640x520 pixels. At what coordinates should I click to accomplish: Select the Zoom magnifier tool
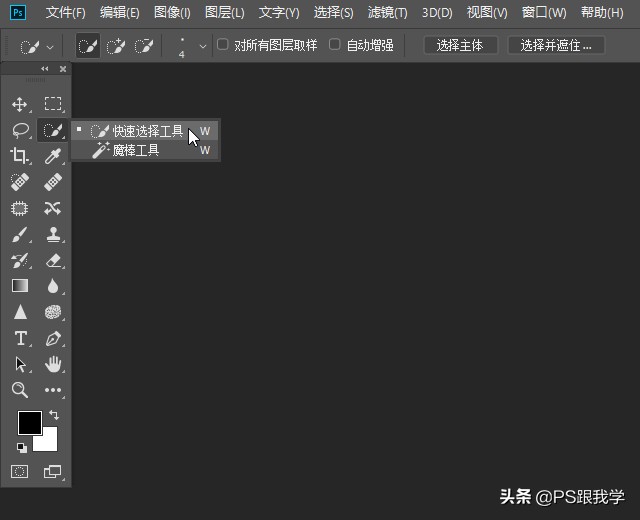[x=20, y=390]
